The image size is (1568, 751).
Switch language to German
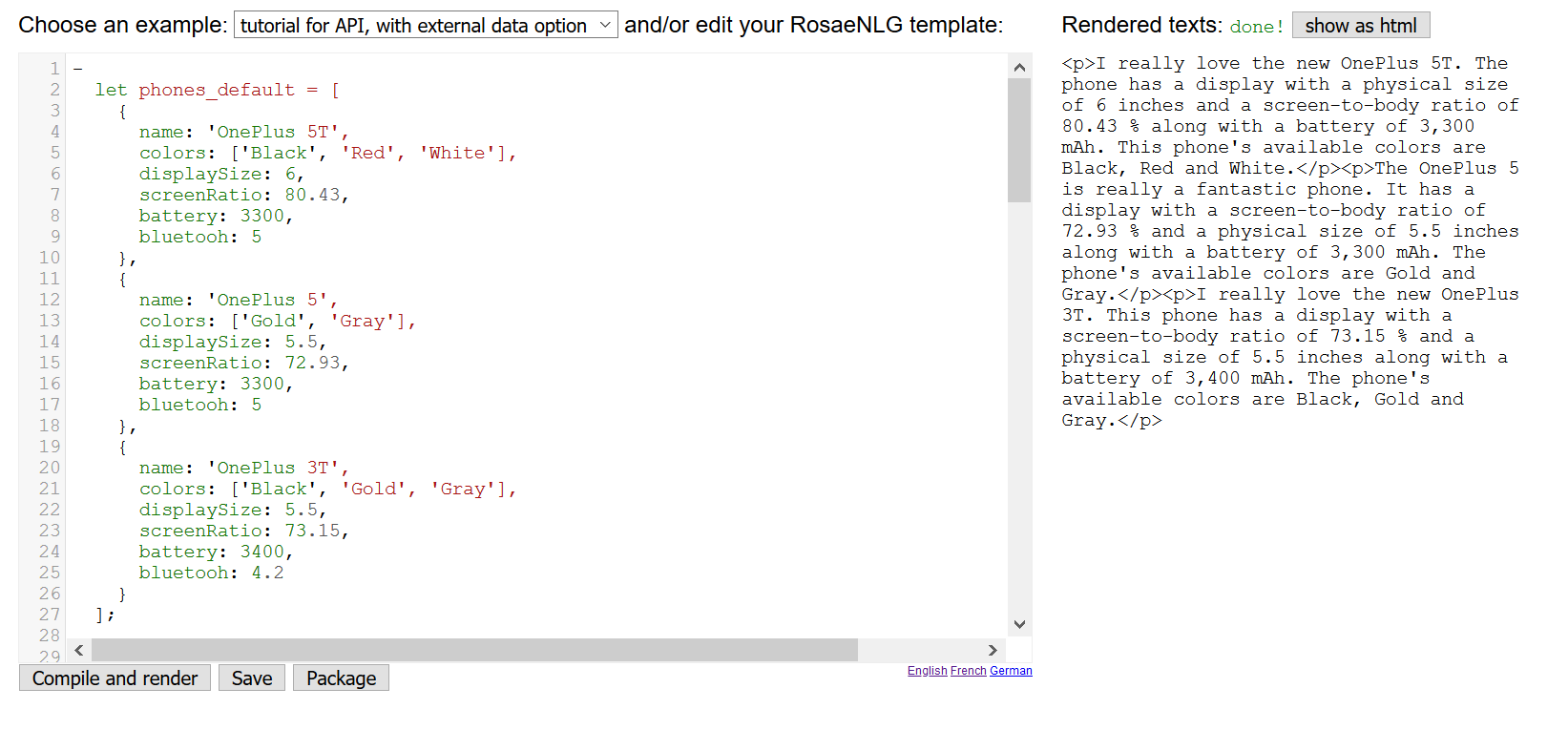coord(1011,671)
